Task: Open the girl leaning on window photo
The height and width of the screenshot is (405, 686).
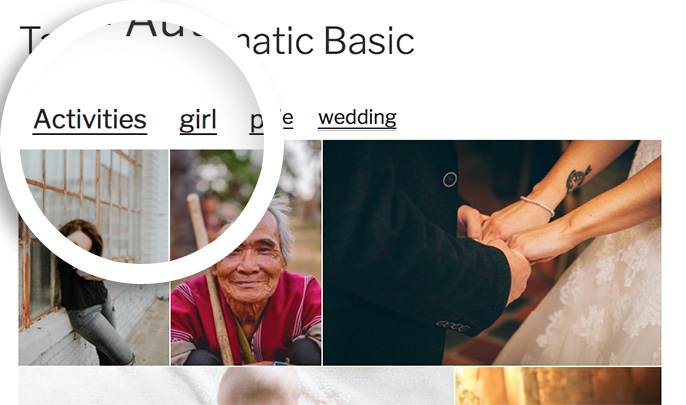Action: (94, 257)
